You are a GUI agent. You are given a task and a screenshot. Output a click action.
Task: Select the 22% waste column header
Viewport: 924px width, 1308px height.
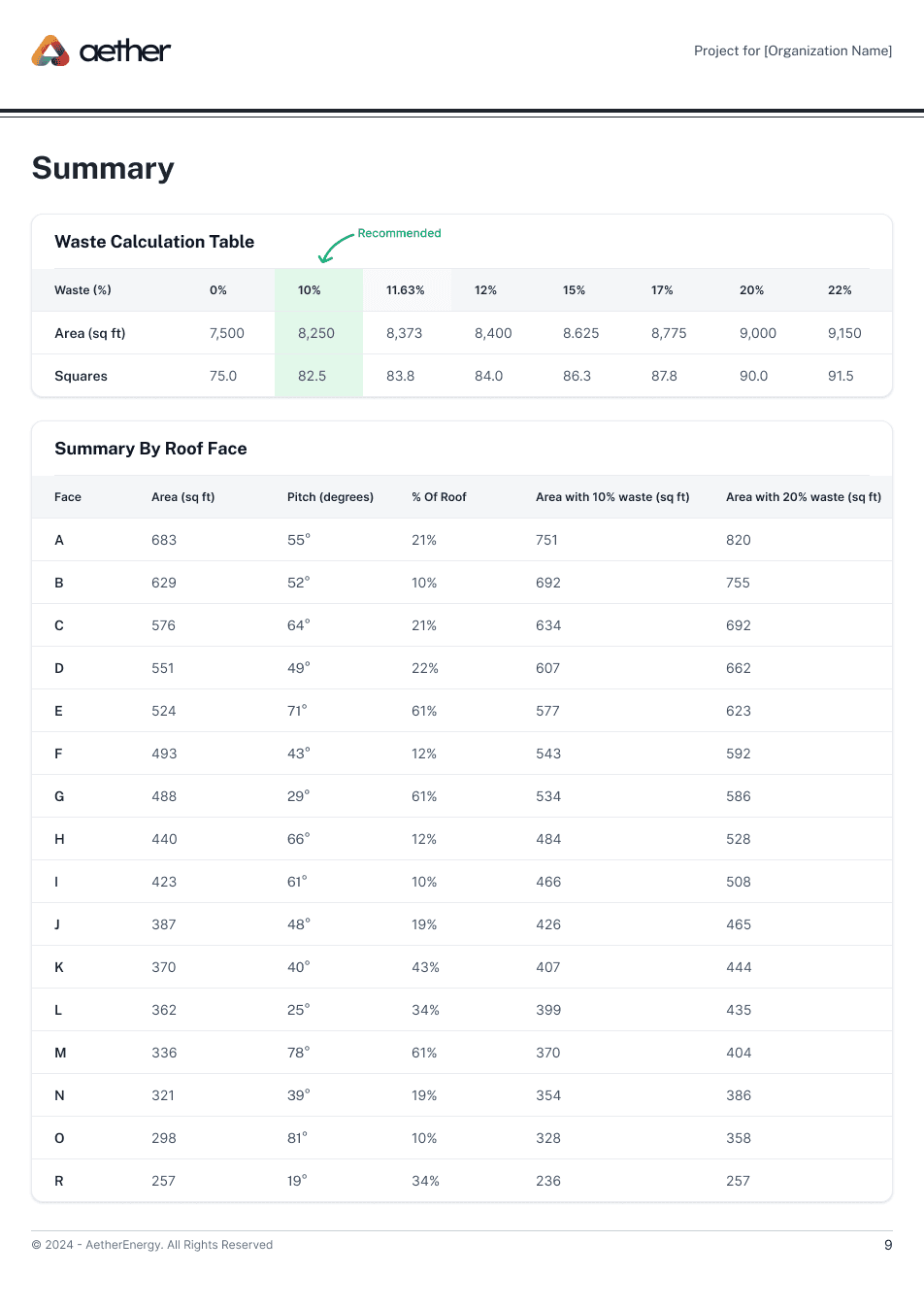840,290
